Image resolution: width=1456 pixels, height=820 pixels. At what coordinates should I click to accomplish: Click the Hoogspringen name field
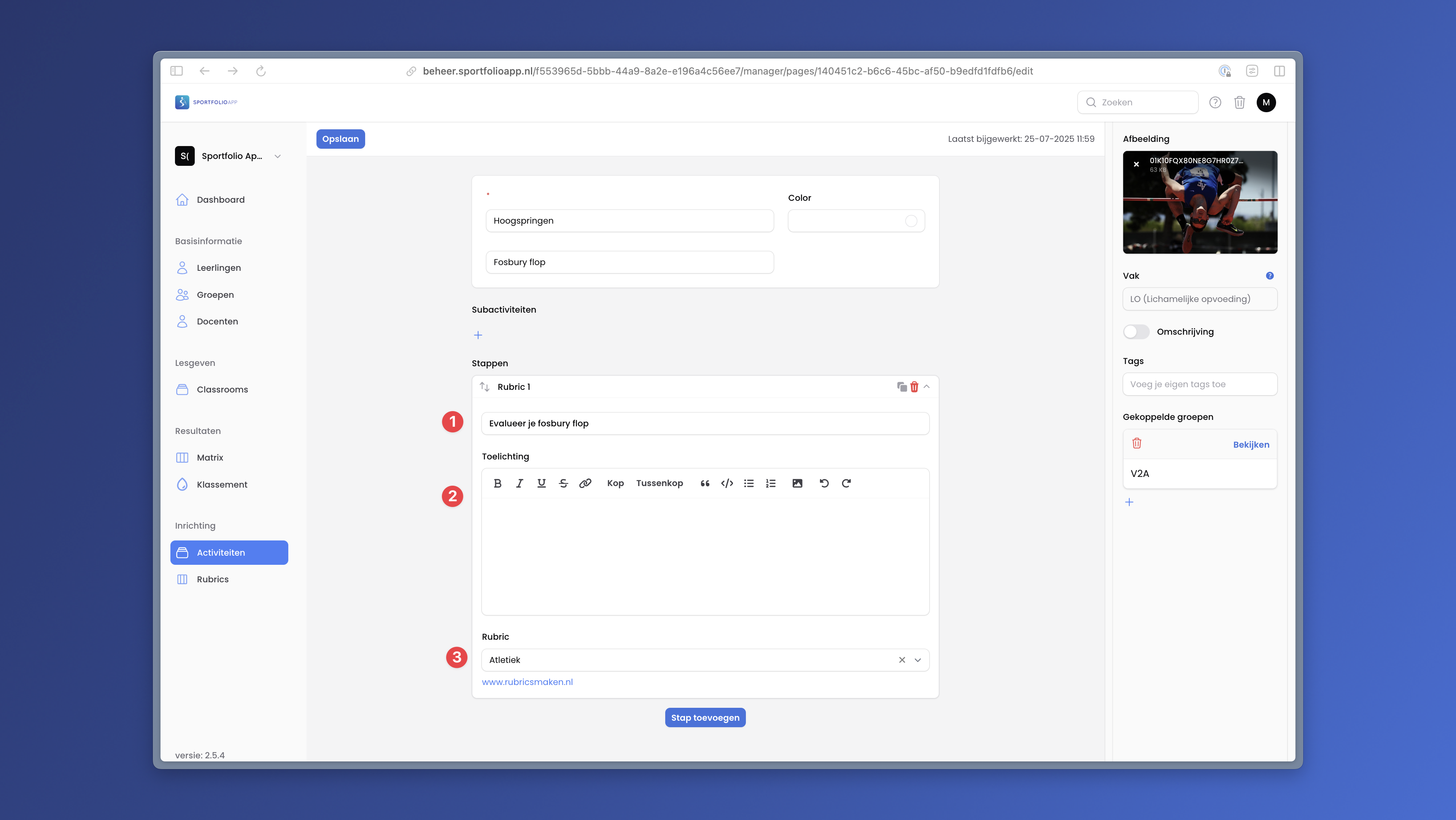click(x=629, y=221)
